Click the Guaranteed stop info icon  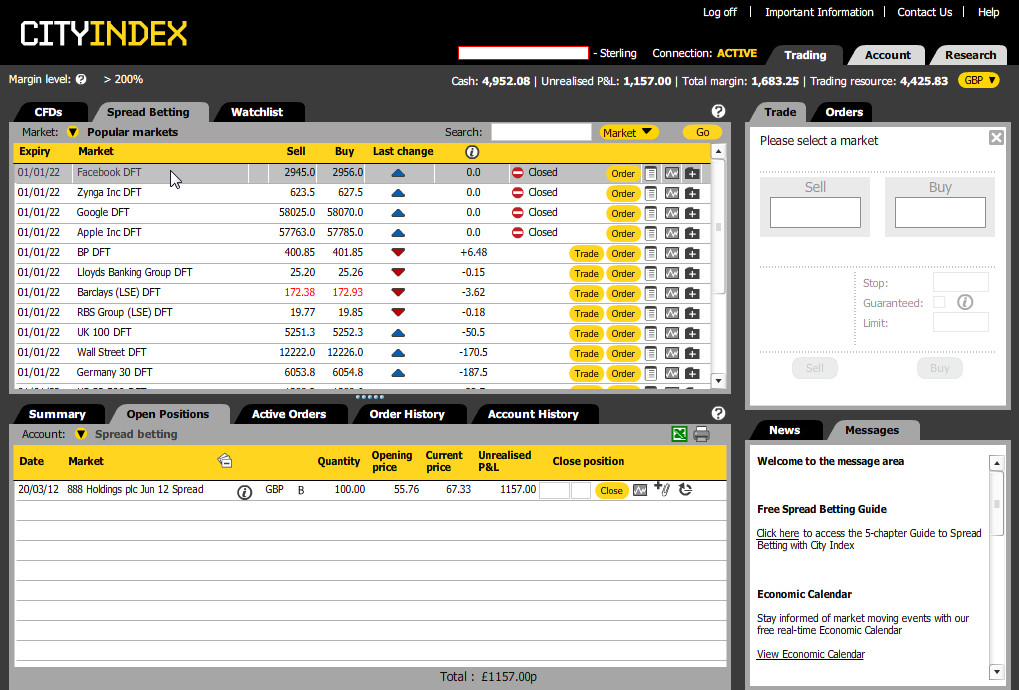[965, 302]
